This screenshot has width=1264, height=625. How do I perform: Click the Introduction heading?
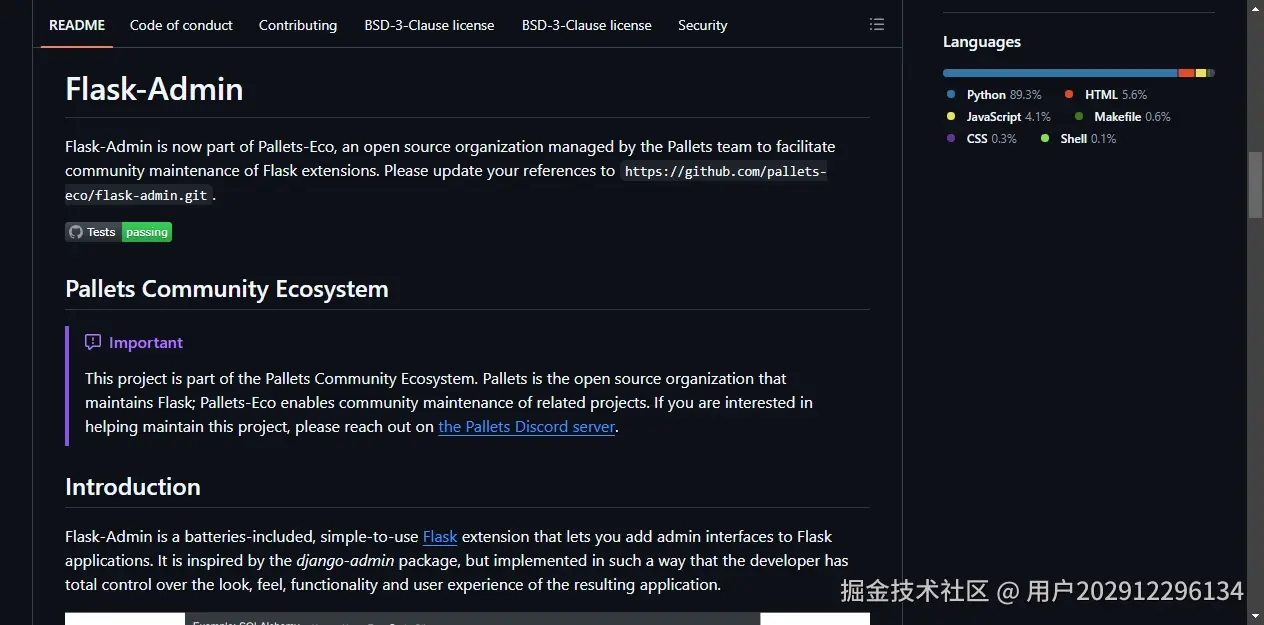pos(133,487)
